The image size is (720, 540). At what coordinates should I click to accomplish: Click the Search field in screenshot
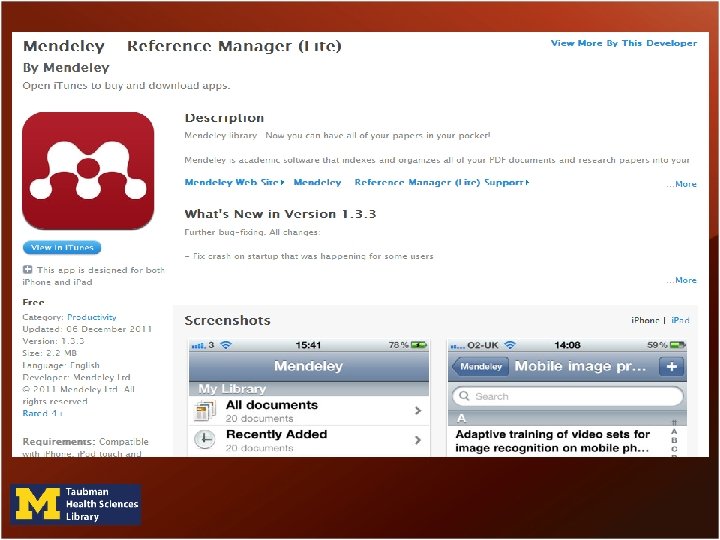[568, 396]
